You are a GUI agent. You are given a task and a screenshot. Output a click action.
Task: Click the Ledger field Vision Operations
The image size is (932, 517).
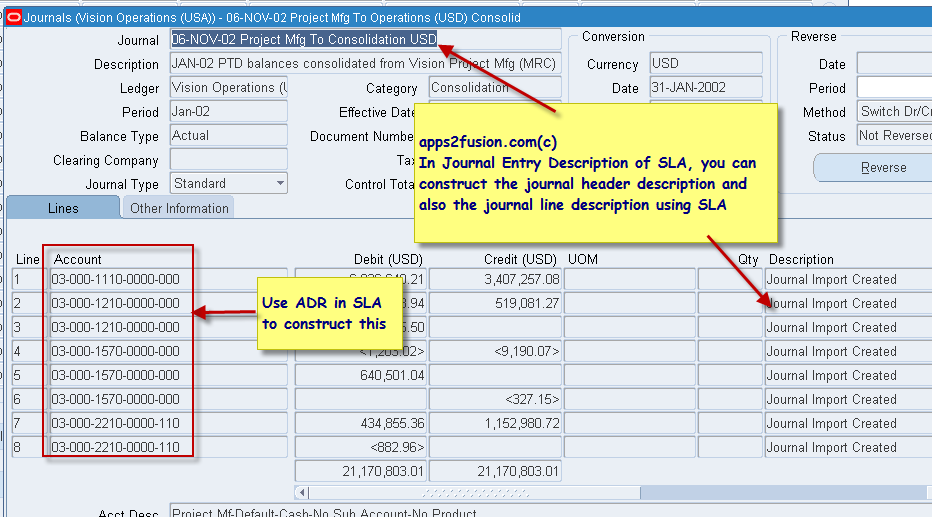(x=229, y=87)
